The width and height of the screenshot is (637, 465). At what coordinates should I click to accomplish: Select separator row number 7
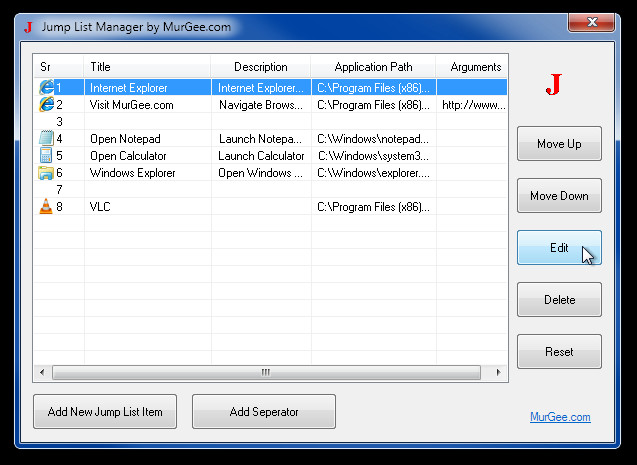point(271,190)
